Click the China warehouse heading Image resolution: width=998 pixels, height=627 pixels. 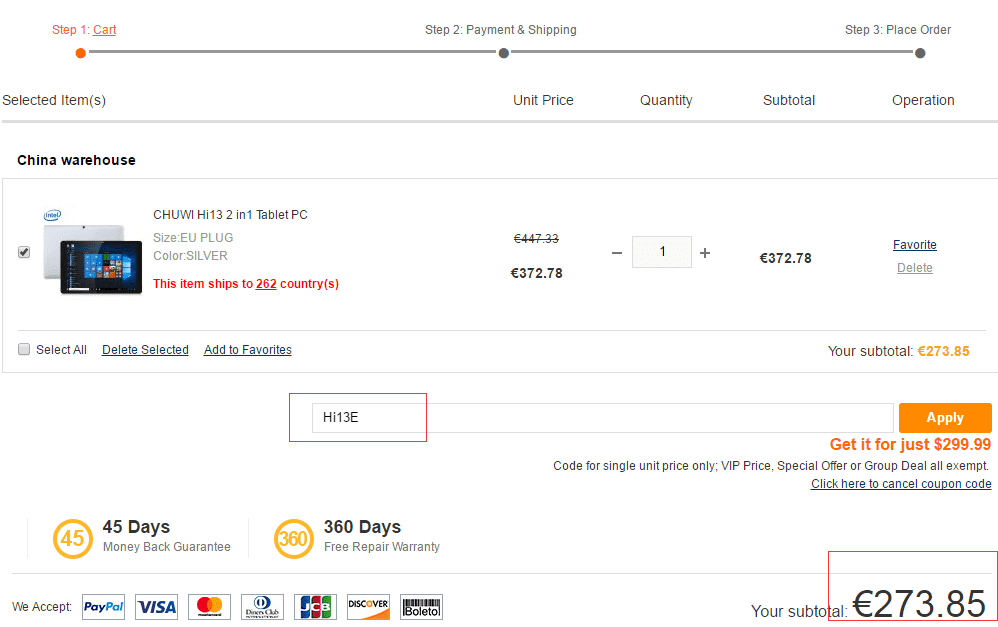tap(76, 160)
